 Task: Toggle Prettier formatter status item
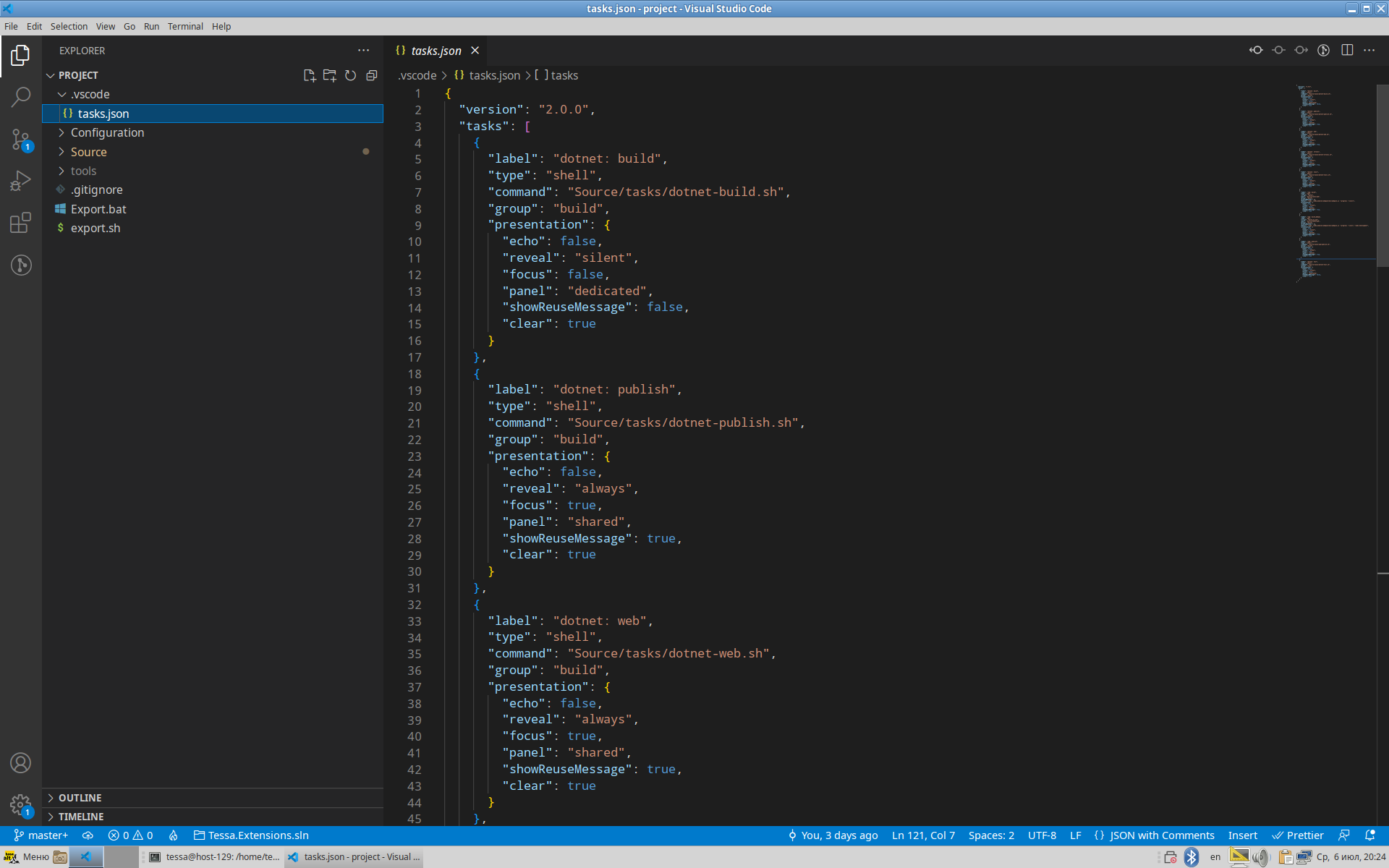(1298, 835)
